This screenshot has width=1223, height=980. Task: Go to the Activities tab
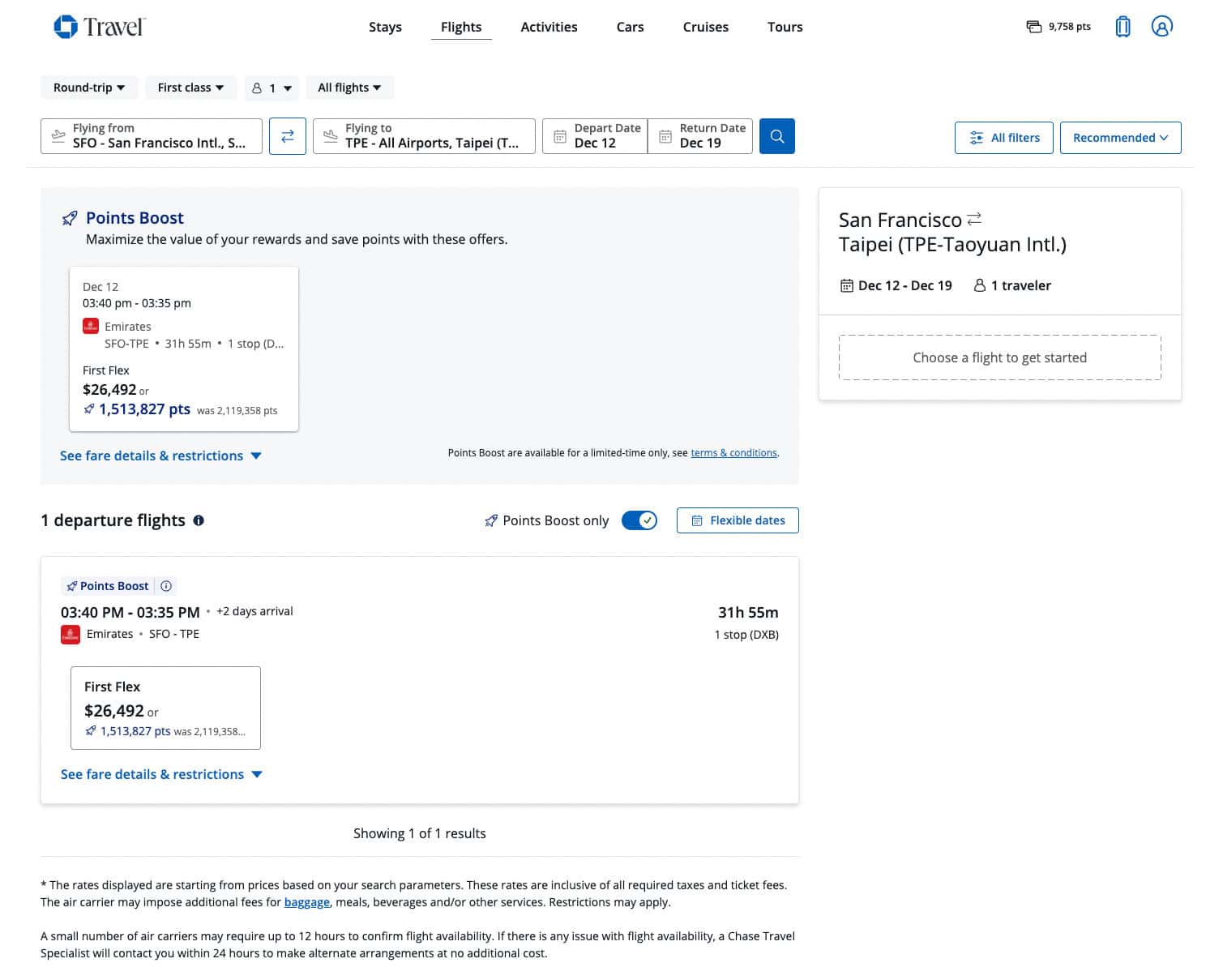tap(549, 27)
